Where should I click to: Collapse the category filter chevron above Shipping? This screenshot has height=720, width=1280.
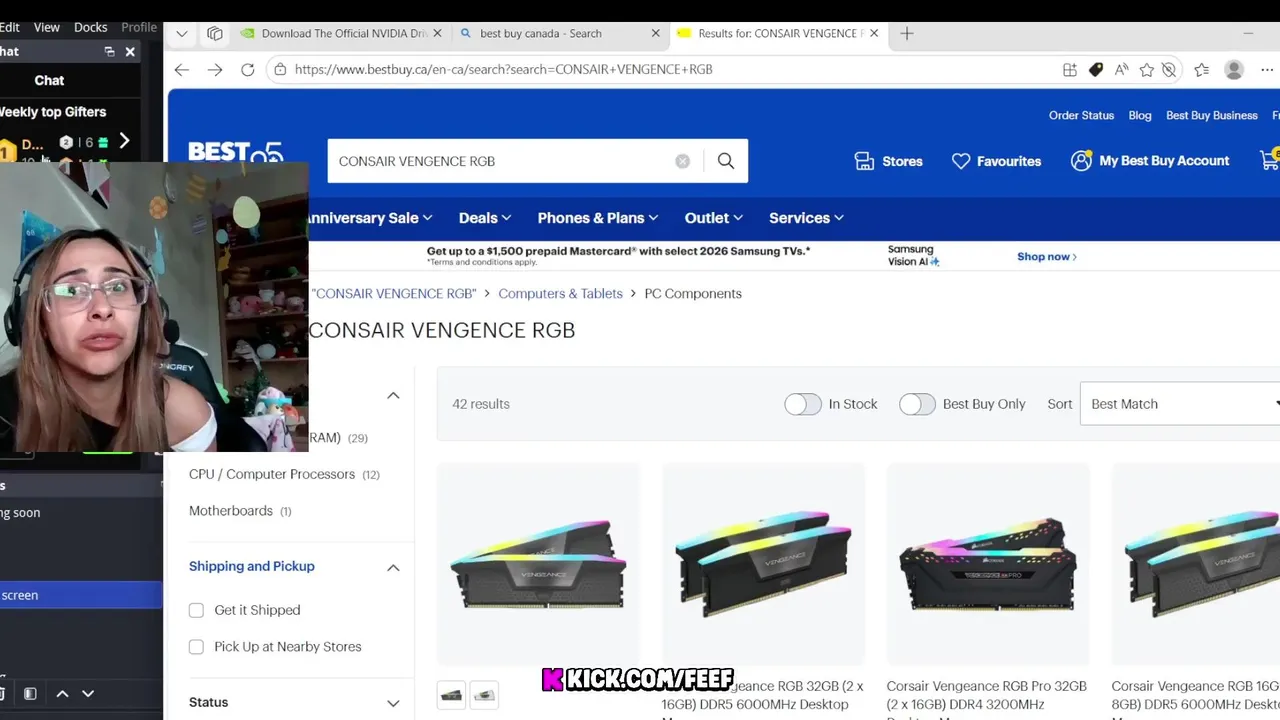coord(393,396)
